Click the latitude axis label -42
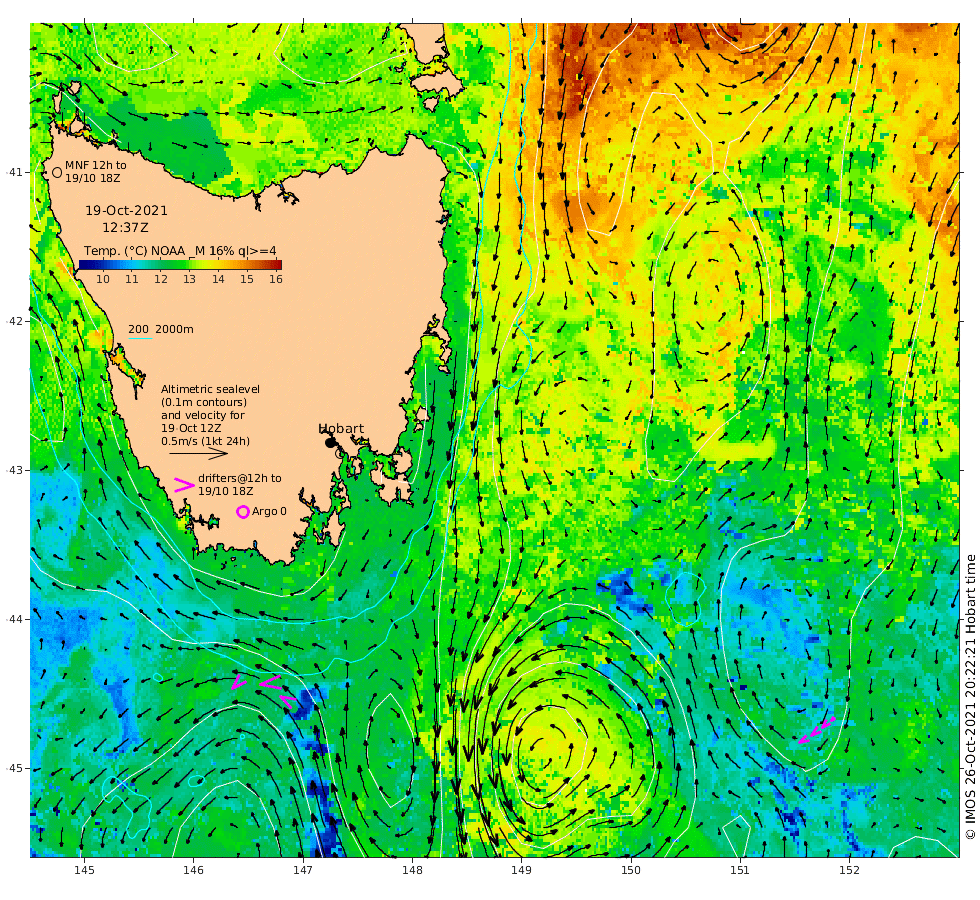 pos(14,321)
